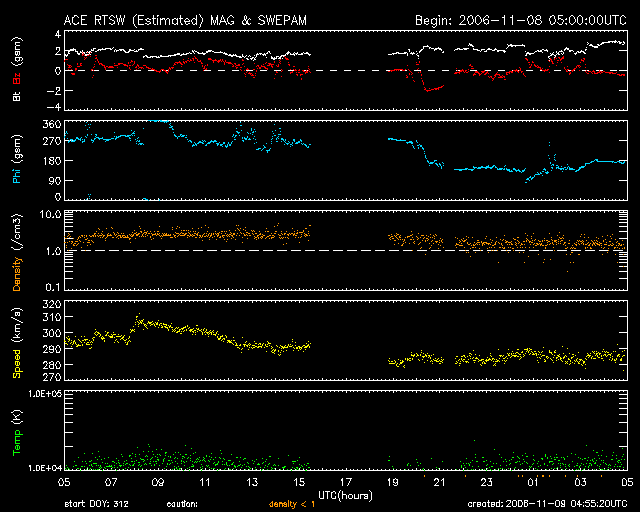640x512 pixels.
Task: Click the start DOY: 312 text
Action: point(95,505)
